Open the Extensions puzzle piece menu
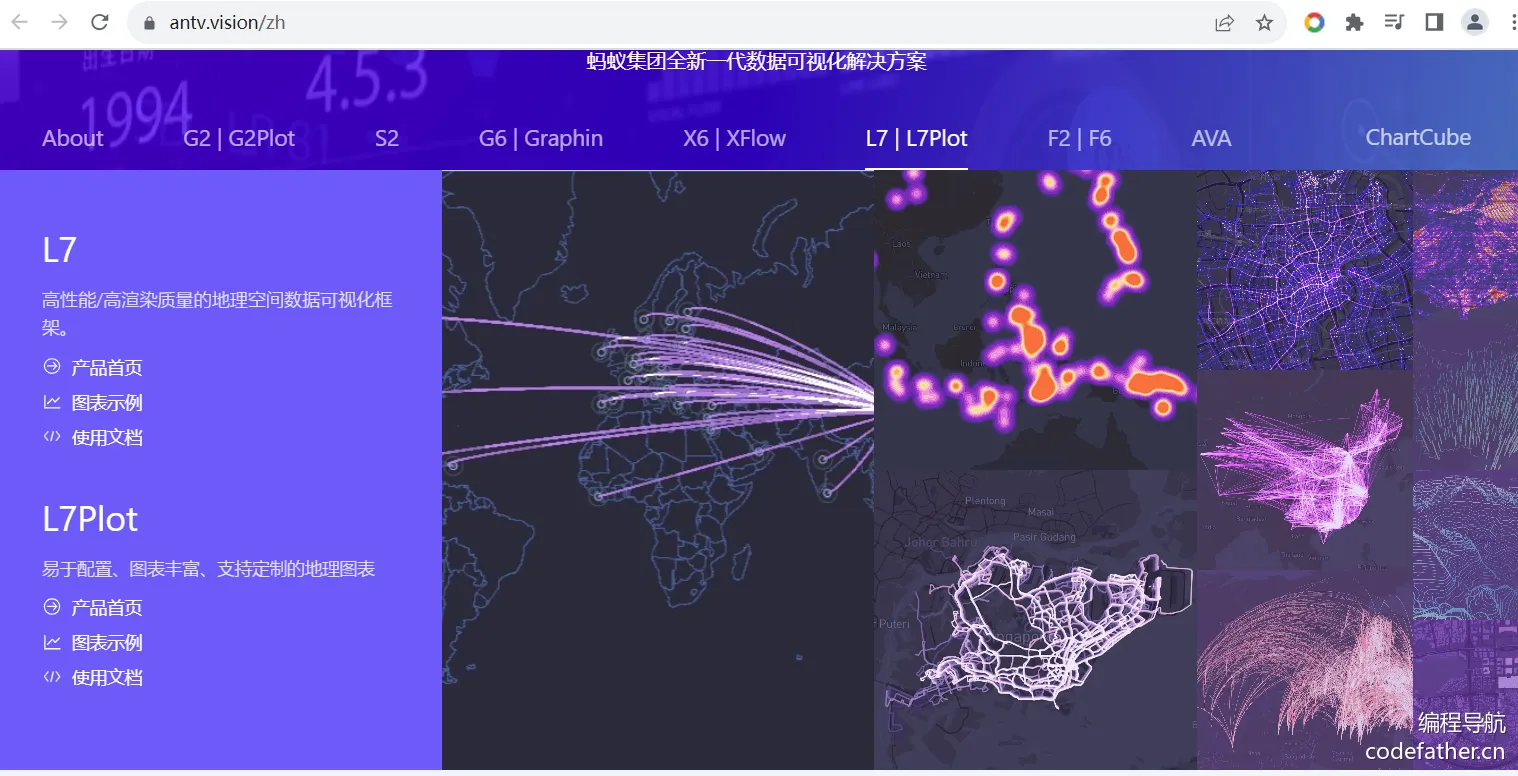This screenshot has height=776, width=1518. click(1354, 22)
